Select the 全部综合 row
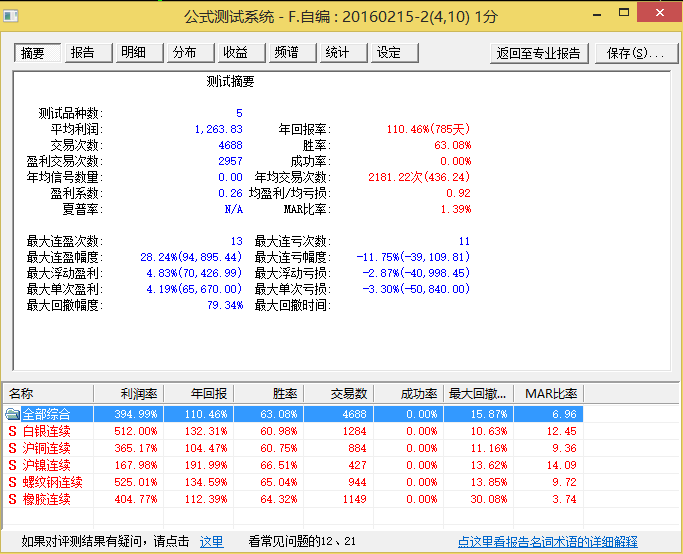The width and height of the screenshot is (683, 554). pyautogui.click(x=294, y=414)
